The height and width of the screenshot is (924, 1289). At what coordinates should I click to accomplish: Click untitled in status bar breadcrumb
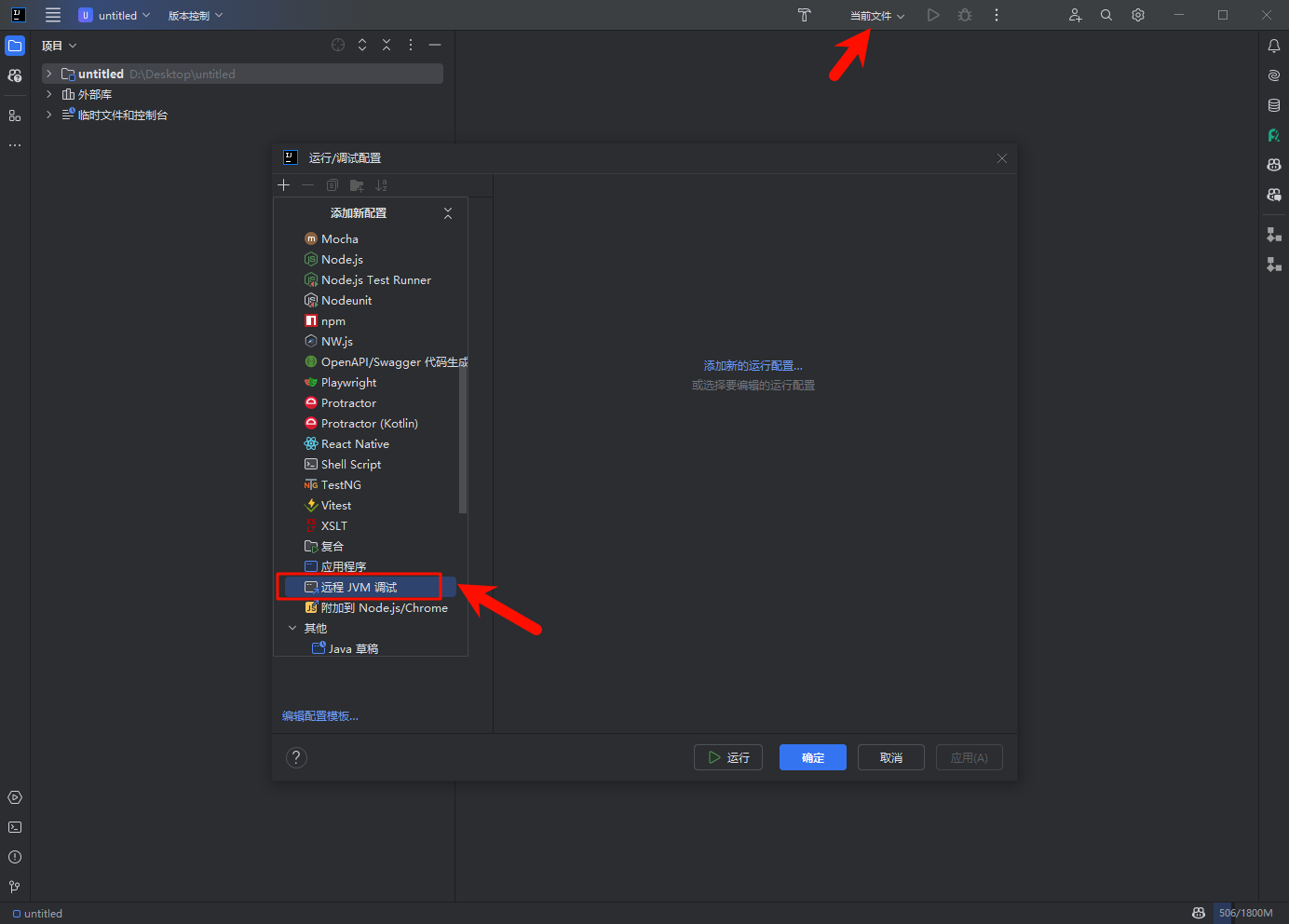(x=37, y=914)
